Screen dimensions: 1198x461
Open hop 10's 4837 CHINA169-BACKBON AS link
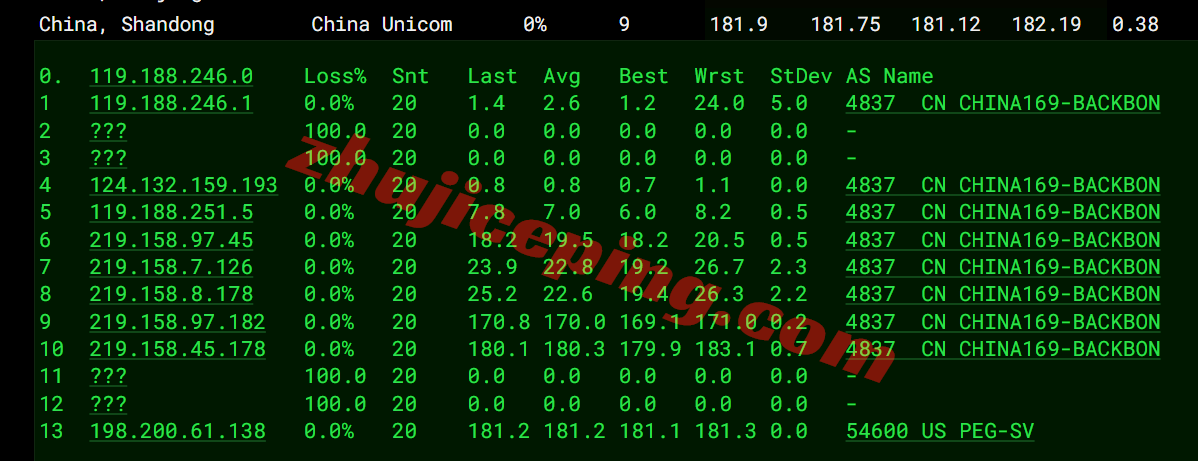pos(1003,349)
